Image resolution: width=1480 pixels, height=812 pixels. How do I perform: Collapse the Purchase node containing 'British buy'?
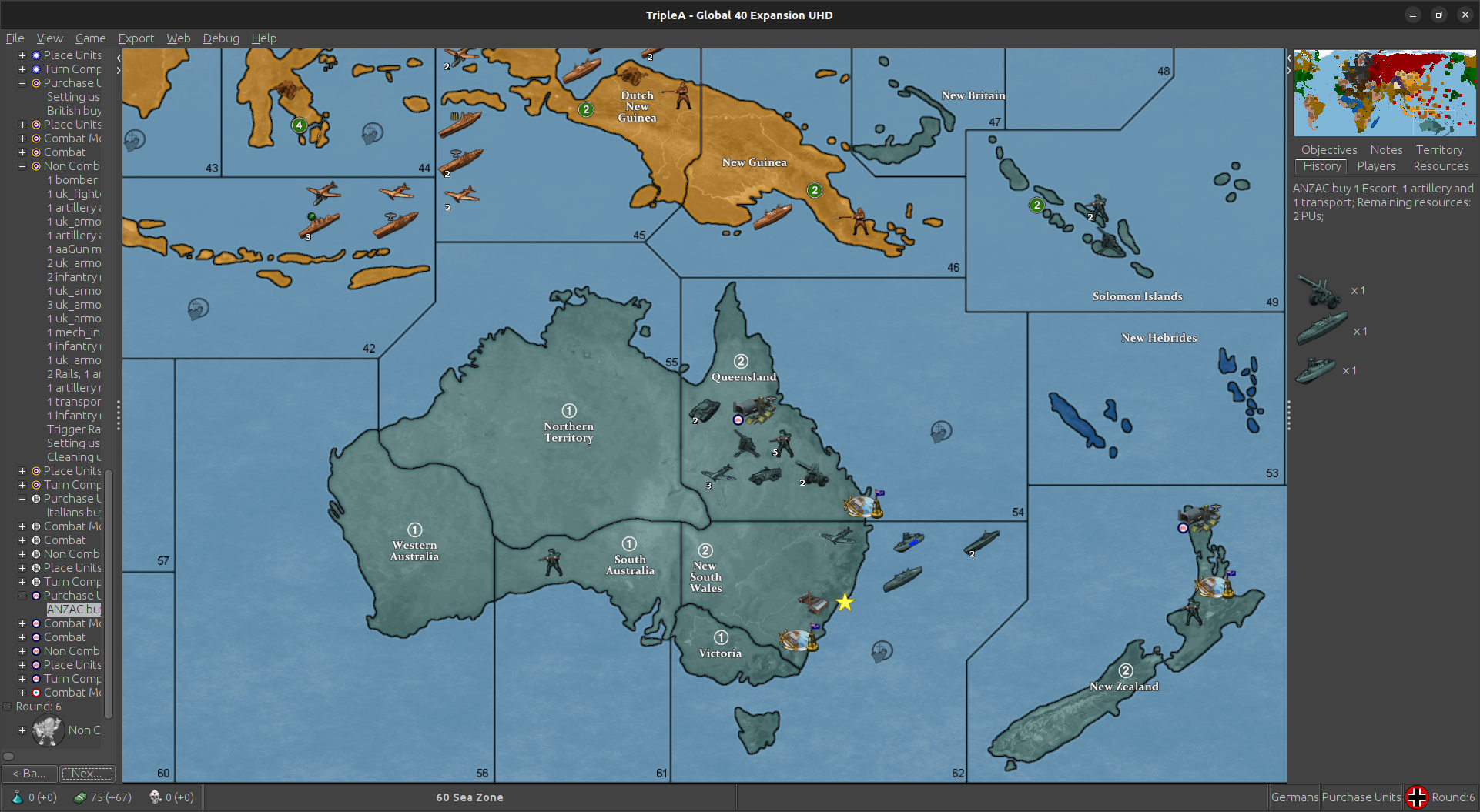point(22,83)
